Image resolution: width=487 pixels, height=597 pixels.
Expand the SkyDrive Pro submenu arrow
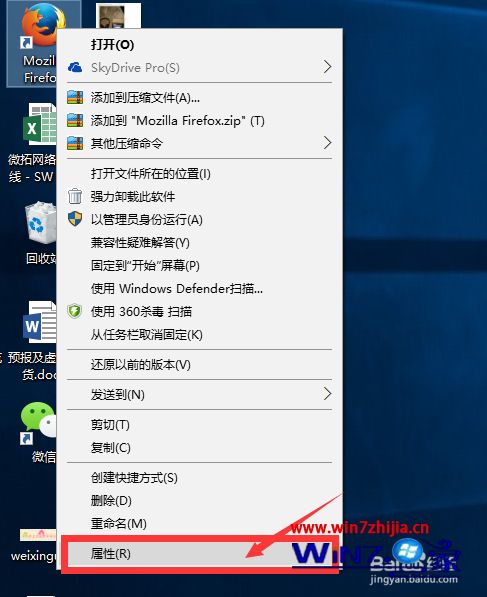[x=327, y=67]
